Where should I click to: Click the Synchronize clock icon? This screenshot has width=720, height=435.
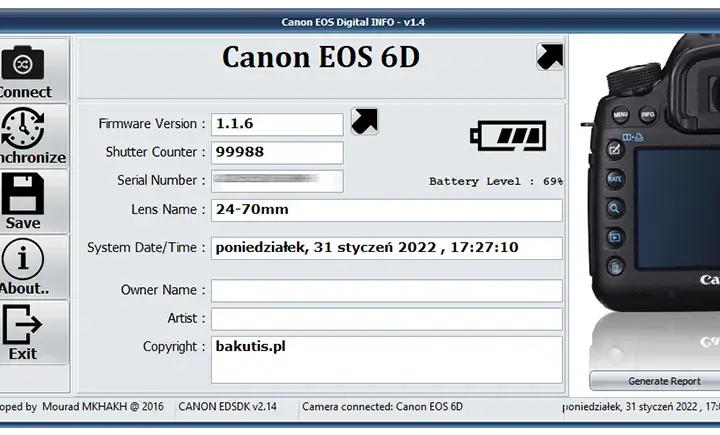click(22, 128)
